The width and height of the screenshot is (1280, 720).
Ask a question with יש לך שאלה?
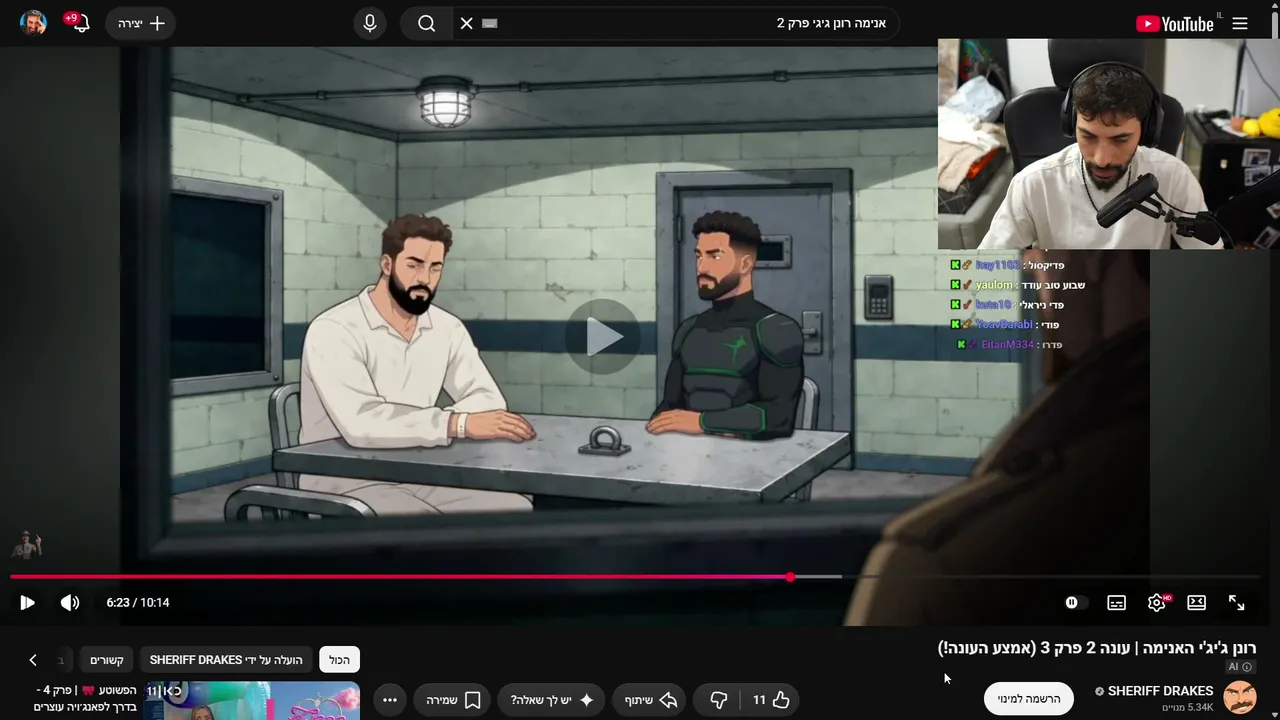(x=553, y=700)
